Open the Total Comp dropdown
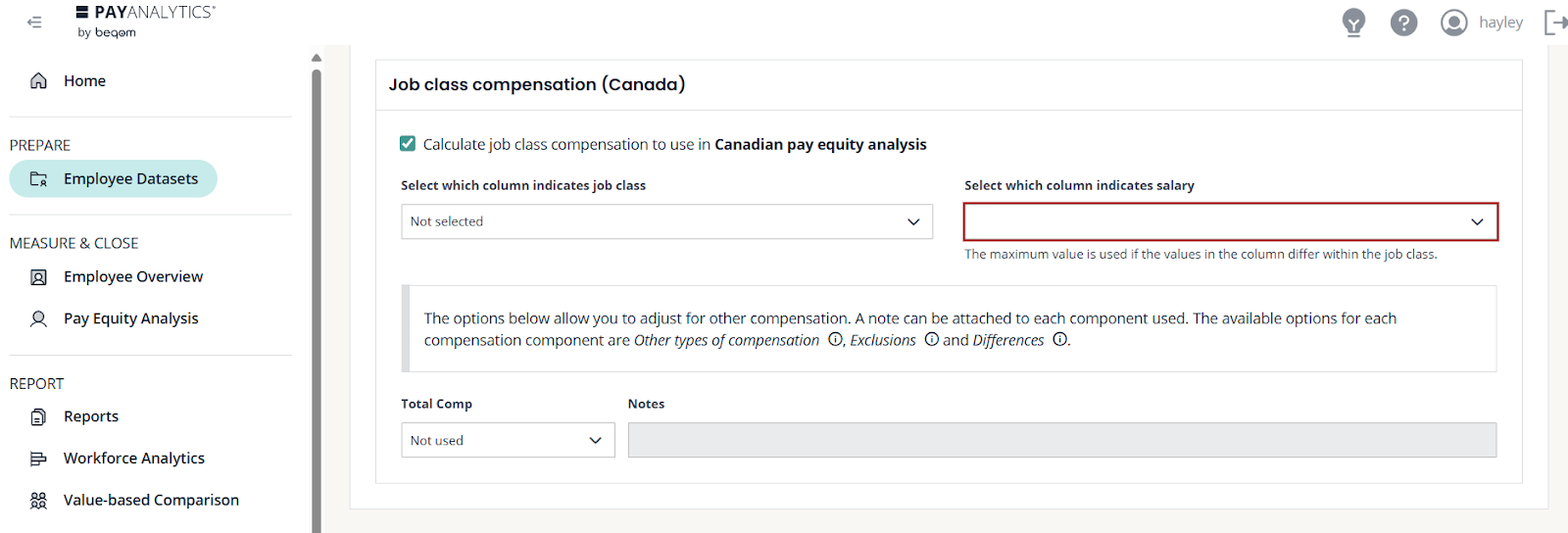1568x533 pixels. coord(508,440)
